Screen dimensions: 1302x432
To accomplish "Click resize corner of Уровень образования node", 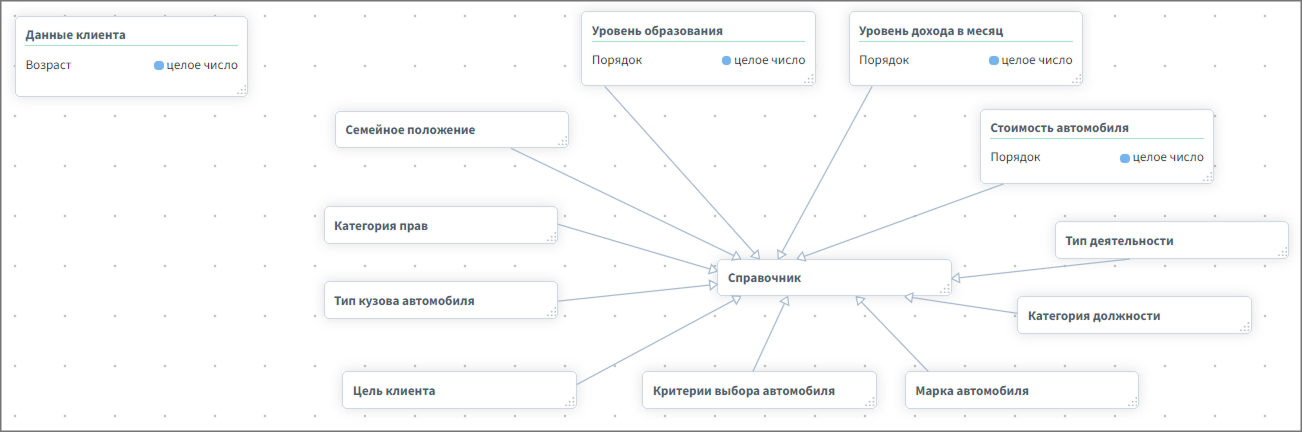I will tap(809, 79).
